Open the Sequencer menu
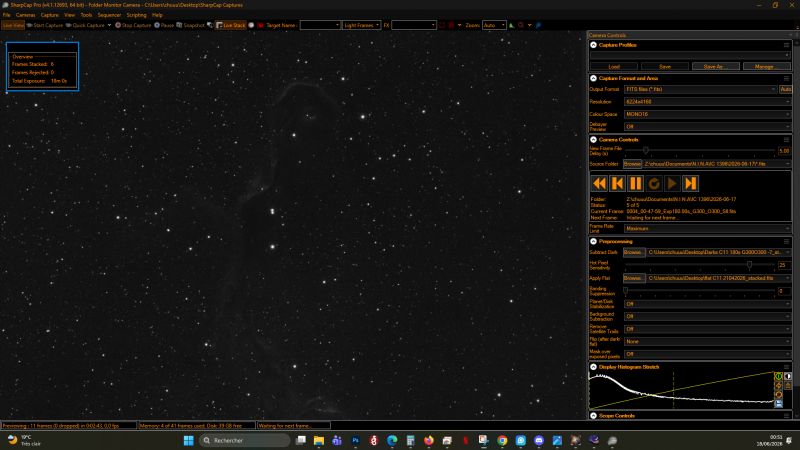800x450 pixels. [x=109, y=15]
